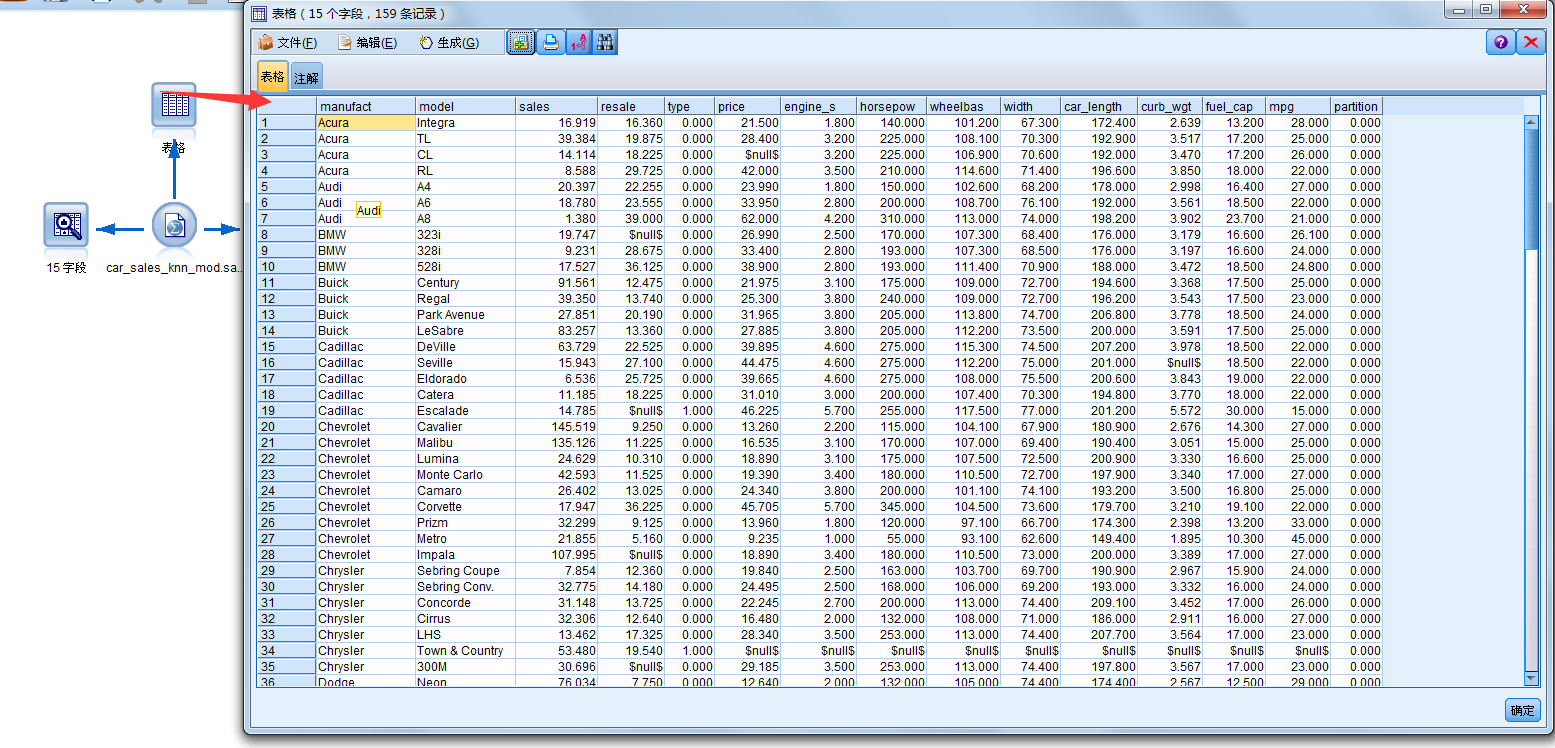Click the LeSabre model cell

[465, 331]
